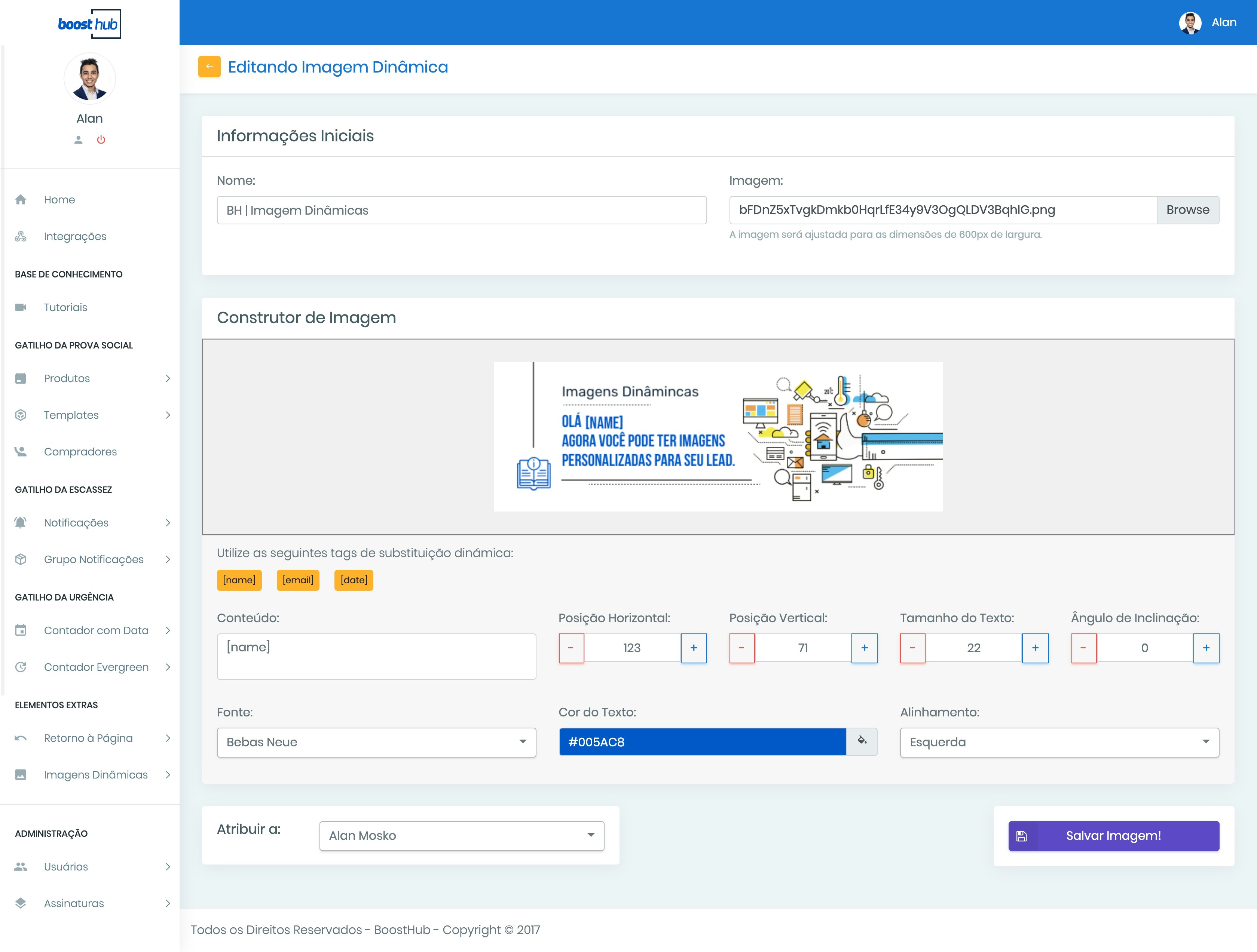Image resolution: width=1257 pixels, height=952 pixels.
Task: Click the paint bucket color picker icon
Action: pos(862,741)
